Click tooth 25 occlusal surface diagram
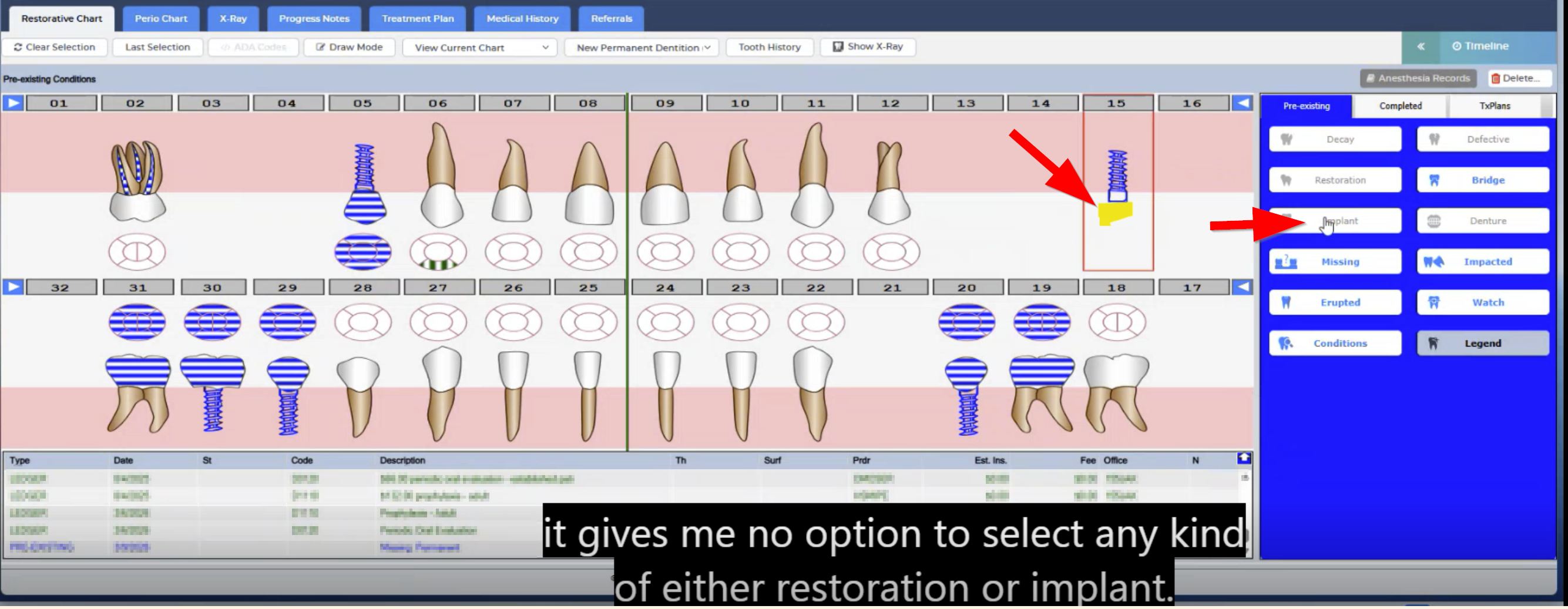Viewport: 1568px width, 609px height. [x=589, y=322]
